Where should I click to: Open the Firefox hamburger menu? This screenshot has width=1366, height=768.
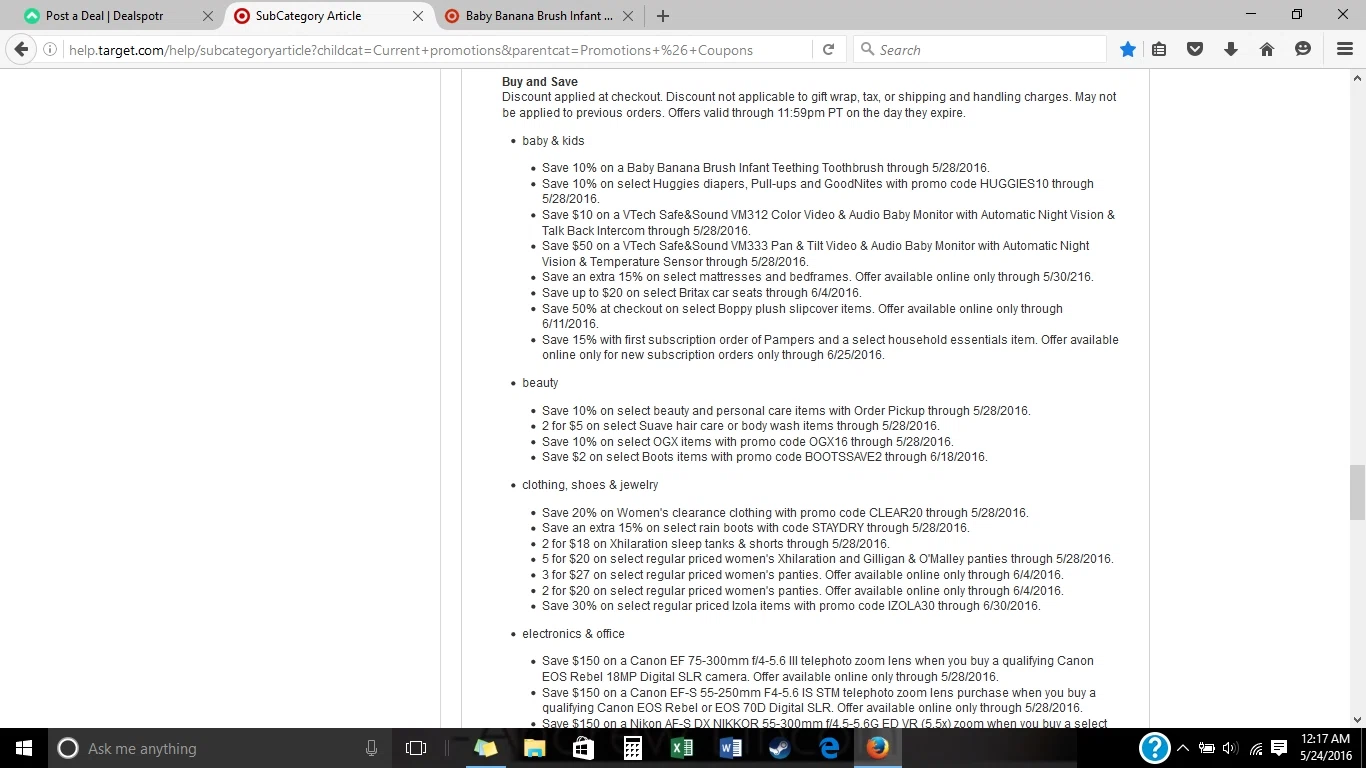[1345, 50]
